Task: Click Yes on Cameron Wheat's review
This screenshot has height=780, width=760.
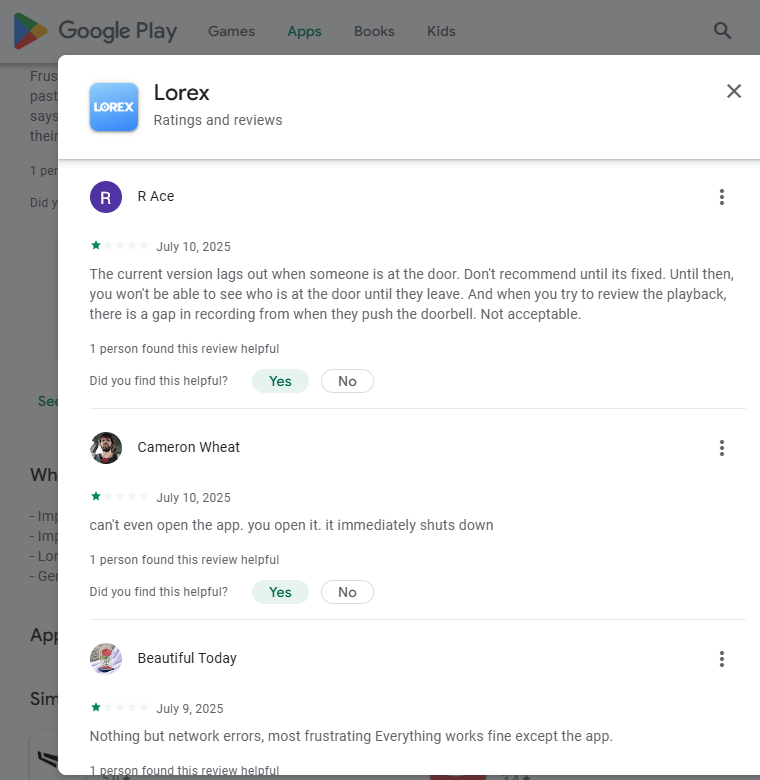Action: click(280, 592)
